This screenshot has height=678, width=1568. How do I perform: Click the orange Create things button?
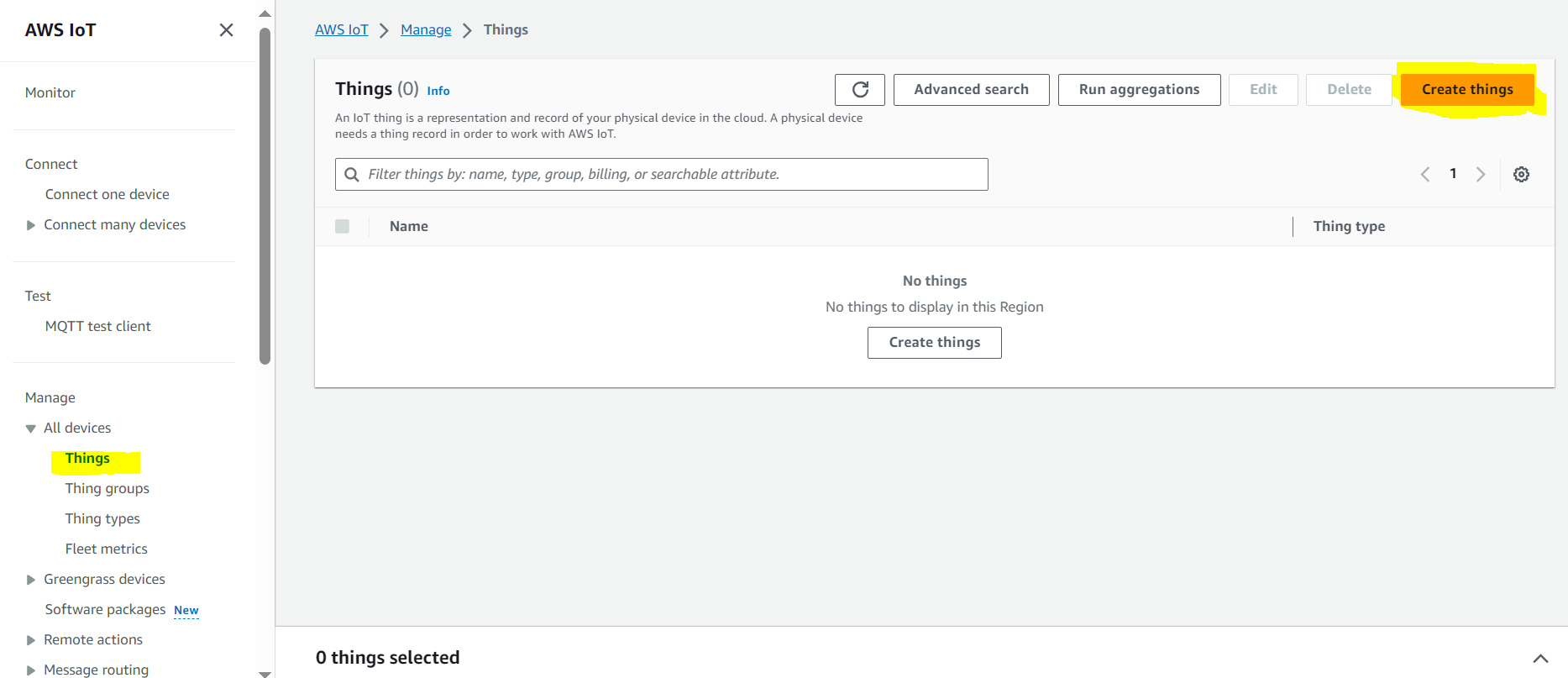pyautogui.click(x=1467, y=90)
